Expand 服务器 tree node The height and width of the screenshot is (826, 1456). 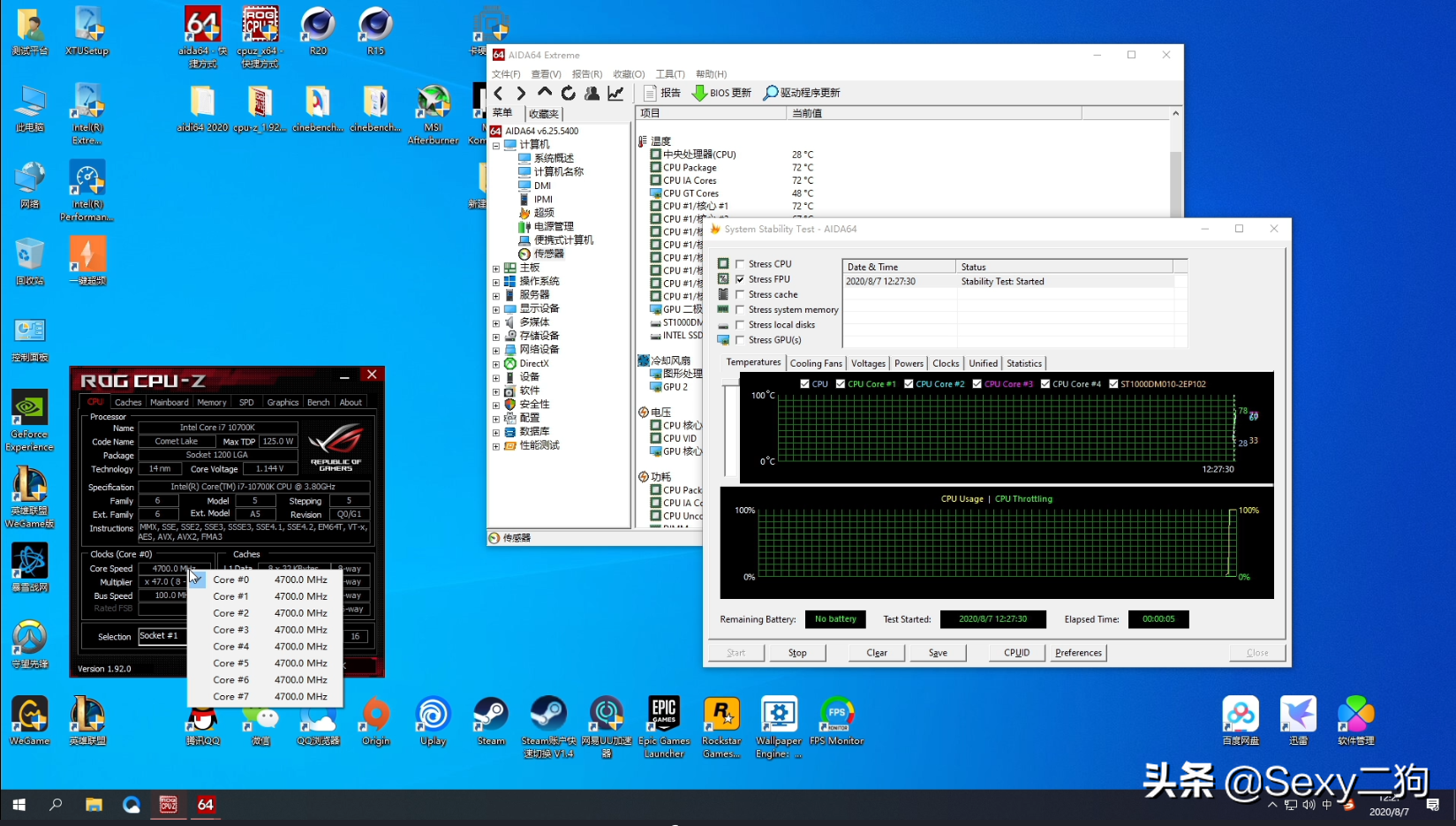pyautogui.click(x=496, y=295)
